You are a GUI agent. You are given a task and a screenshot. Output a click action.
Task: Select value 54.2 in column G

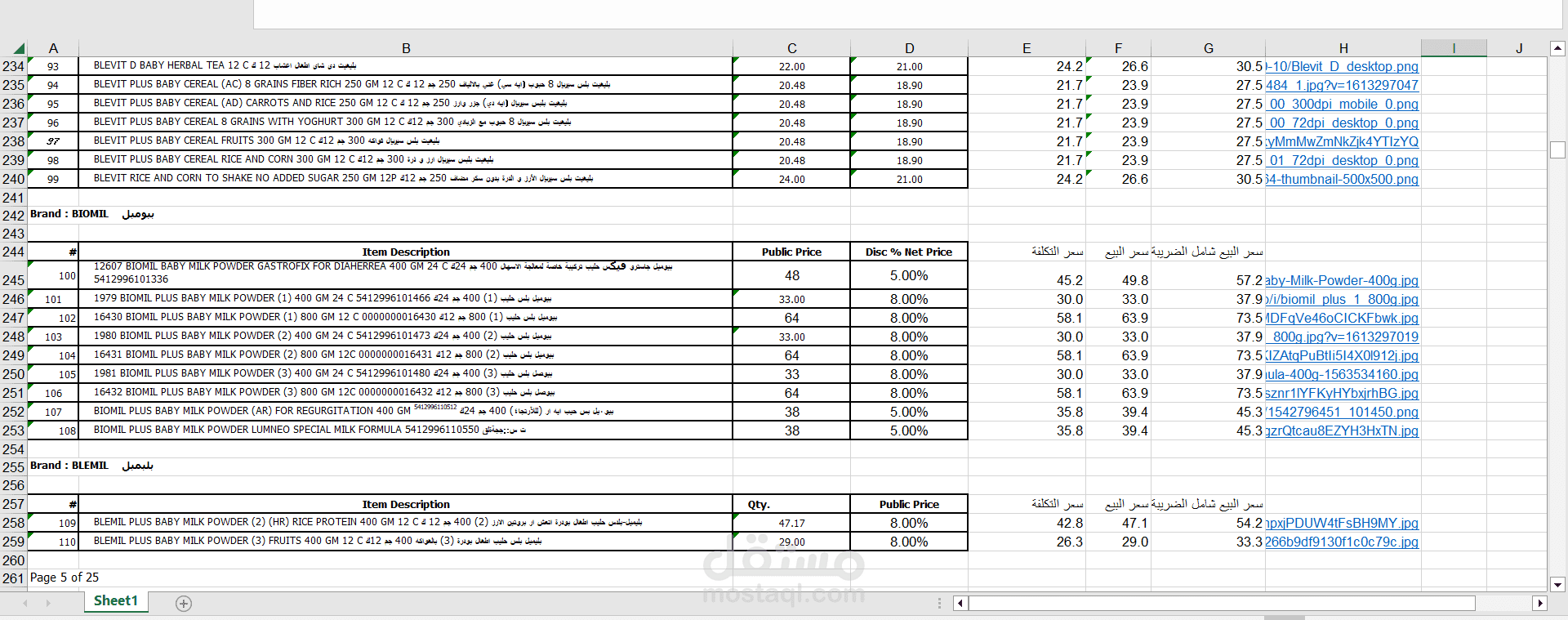click(x=1208, y=523)
